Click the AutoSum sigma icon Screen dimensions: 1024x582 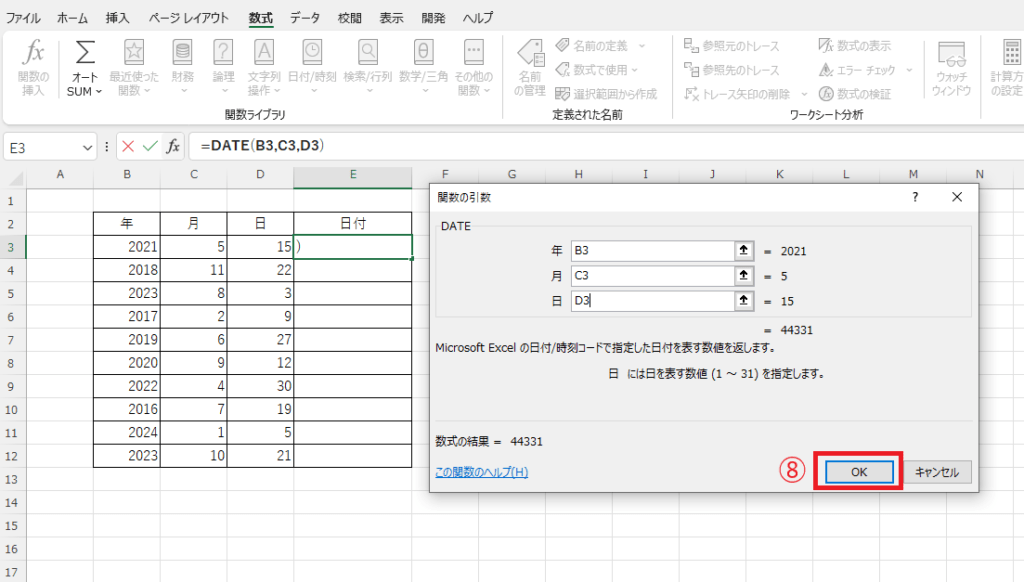85,53
